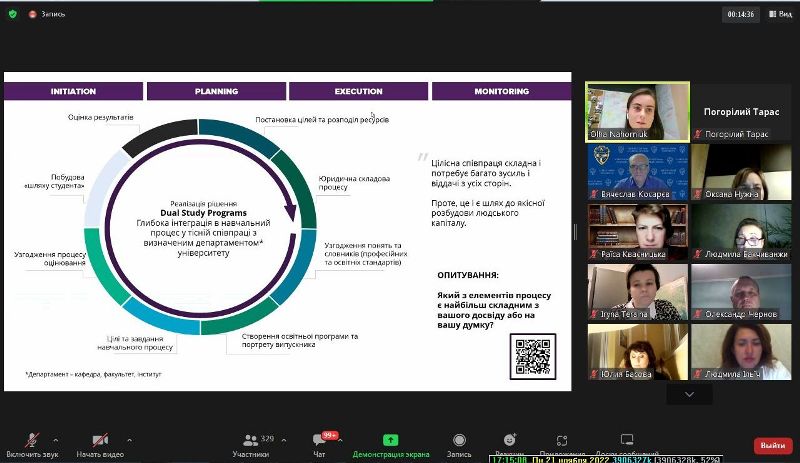800x463 pixels.
Task: Open reactions smiley icon
Action: 509,440
